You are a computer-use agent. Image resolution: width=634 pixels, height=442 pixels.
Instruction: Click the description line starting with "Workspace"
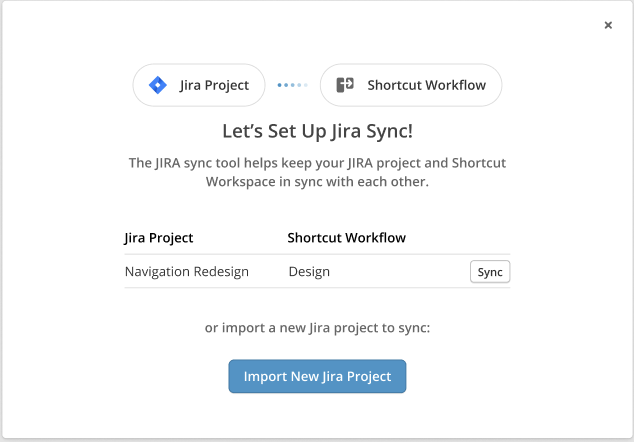click(x=317, y=182)
